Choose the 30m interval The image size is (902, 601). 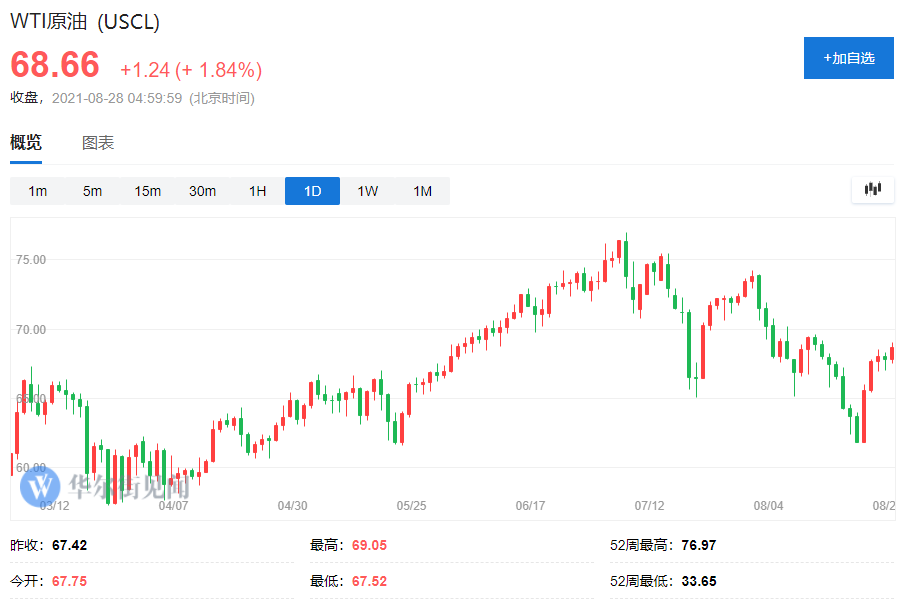[x=203, y=191]
